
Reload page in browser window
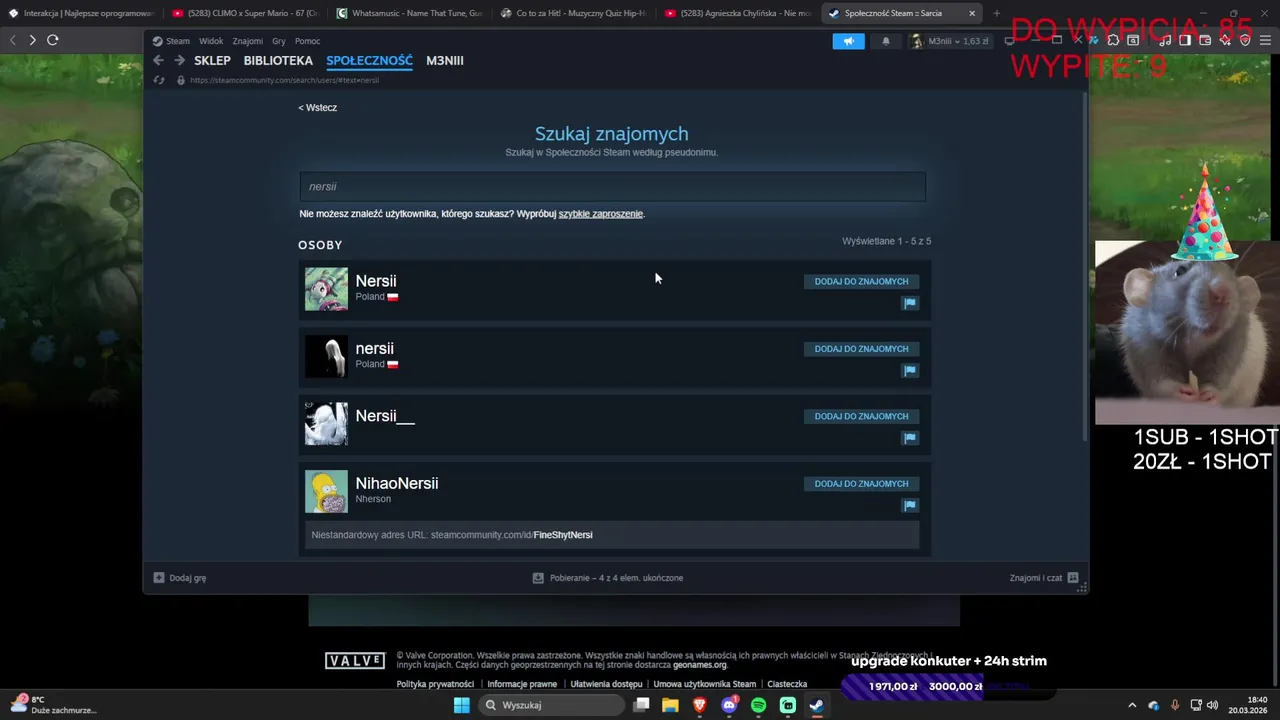pos(52,40)
